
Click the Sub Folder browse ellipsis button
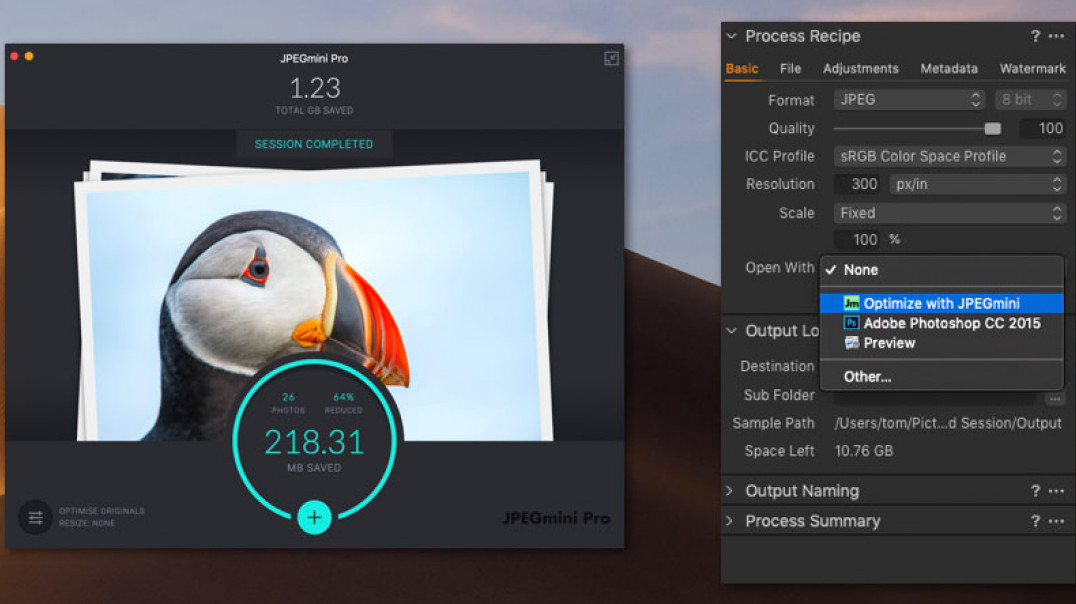point(1055,398)
